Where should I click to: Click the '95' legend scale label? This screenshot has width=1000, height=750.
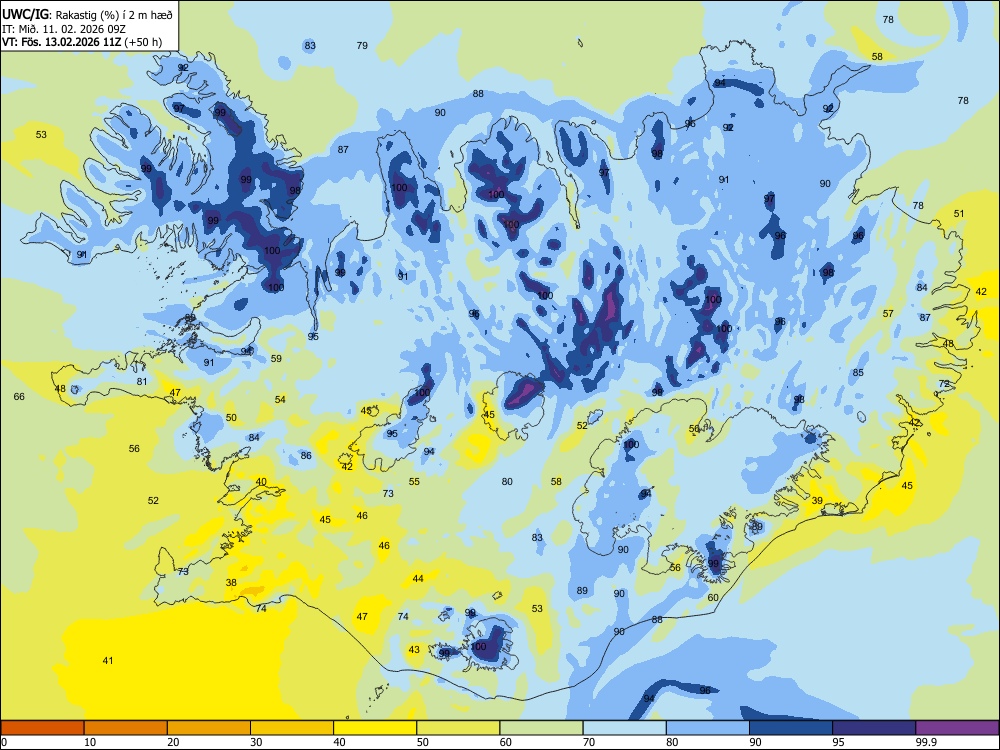click(x=838, y=742)
